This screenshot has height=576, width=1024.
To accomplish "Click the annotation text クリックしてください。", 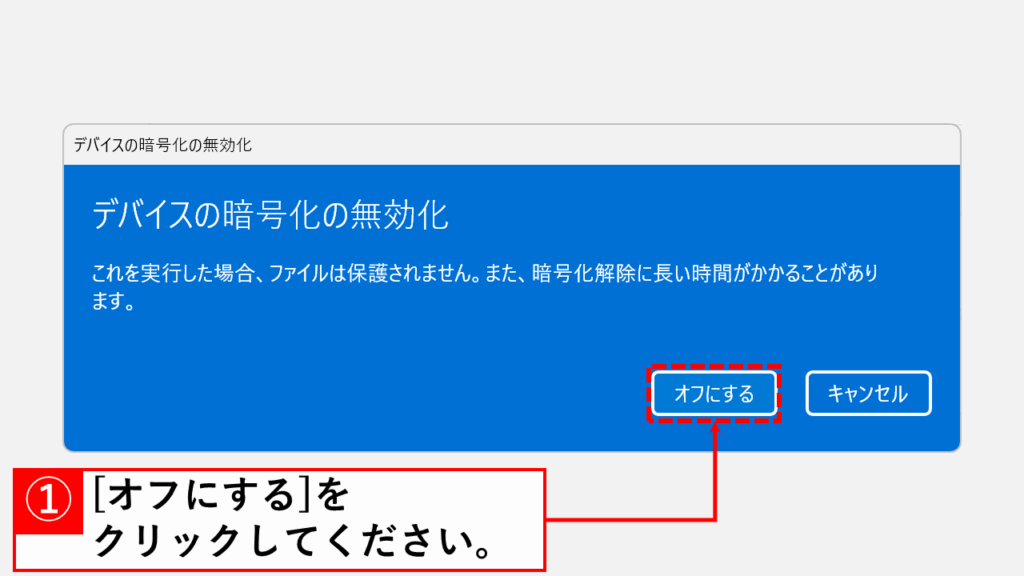I will 291,541.
